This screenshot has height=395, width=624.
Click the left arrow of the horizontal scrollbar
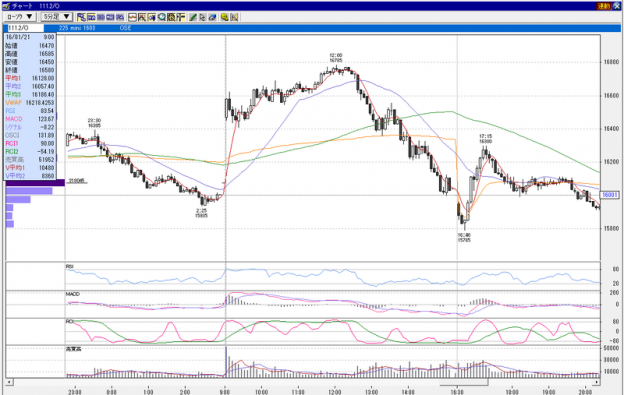[9, 382]
